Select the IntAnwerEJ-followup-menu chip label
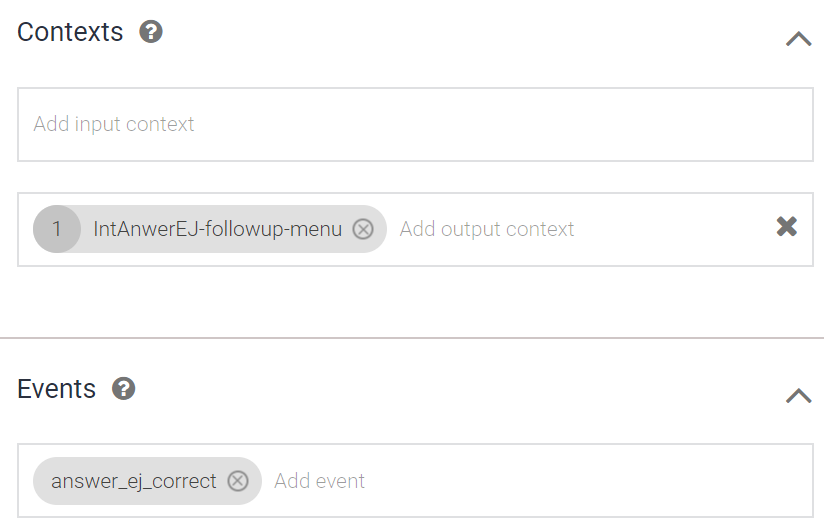Viewport: 824px width, 531px height. coord(217,229)
